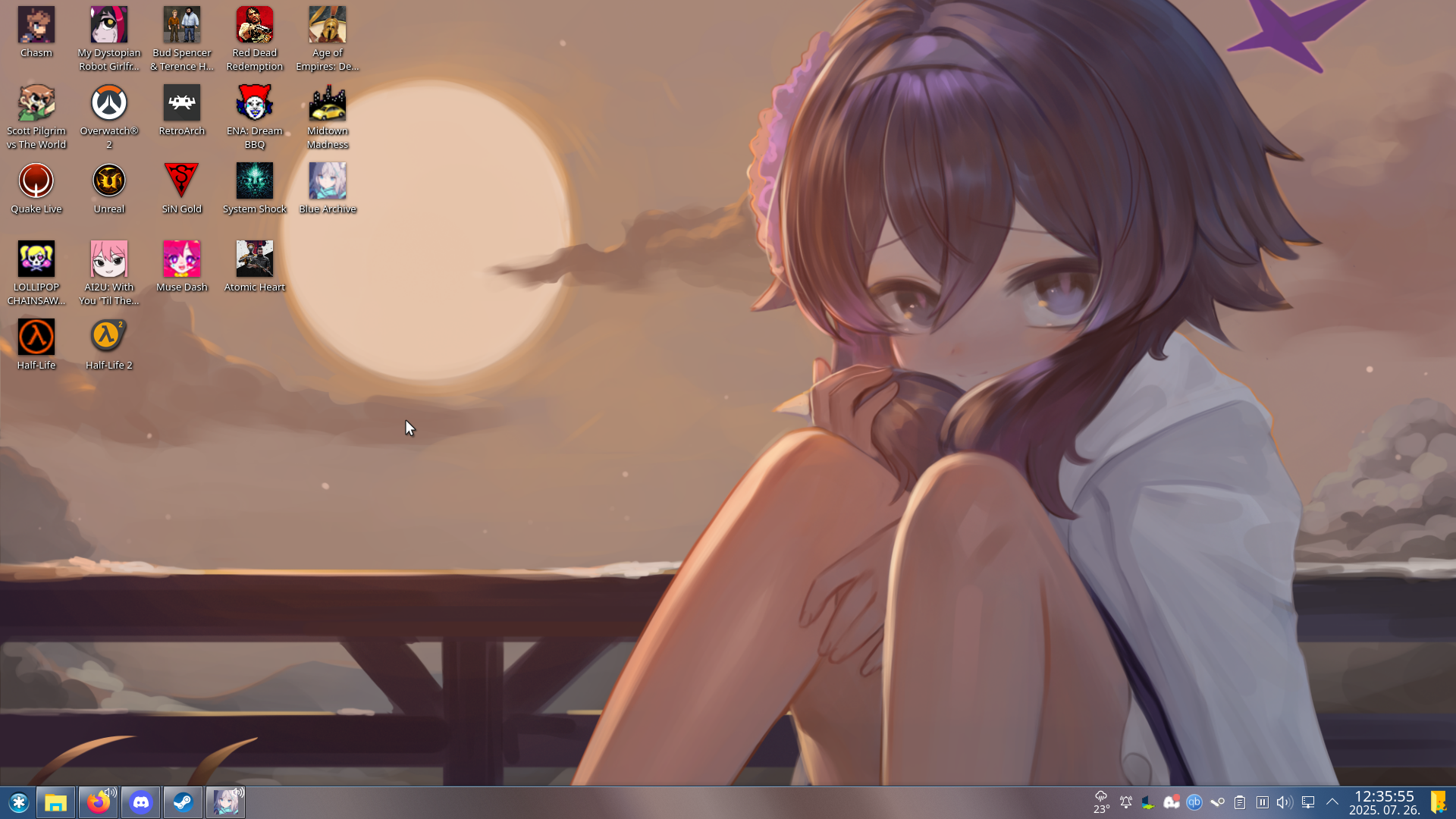Select the Muse Dash shortcut
Image resolution: width=1456 pixels, height=819 pixels.
(182, 268)
